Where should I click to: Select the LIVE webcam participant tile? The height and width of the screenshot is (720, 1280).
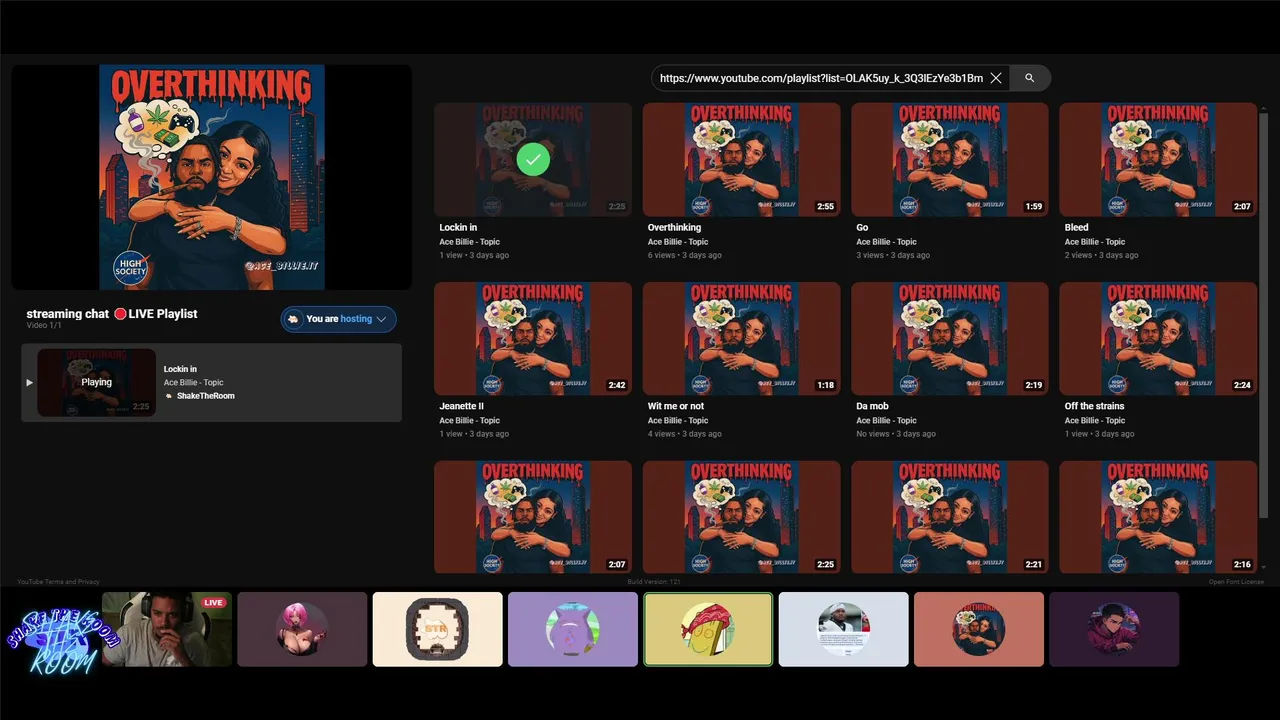pos(167,629)
